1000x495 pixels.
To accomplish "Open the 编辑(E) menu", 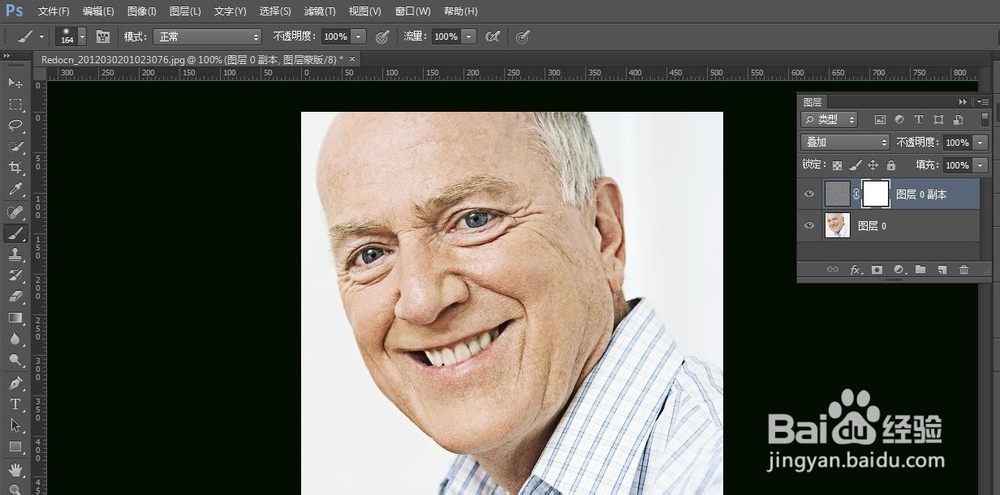I will [x=98, y=11].
